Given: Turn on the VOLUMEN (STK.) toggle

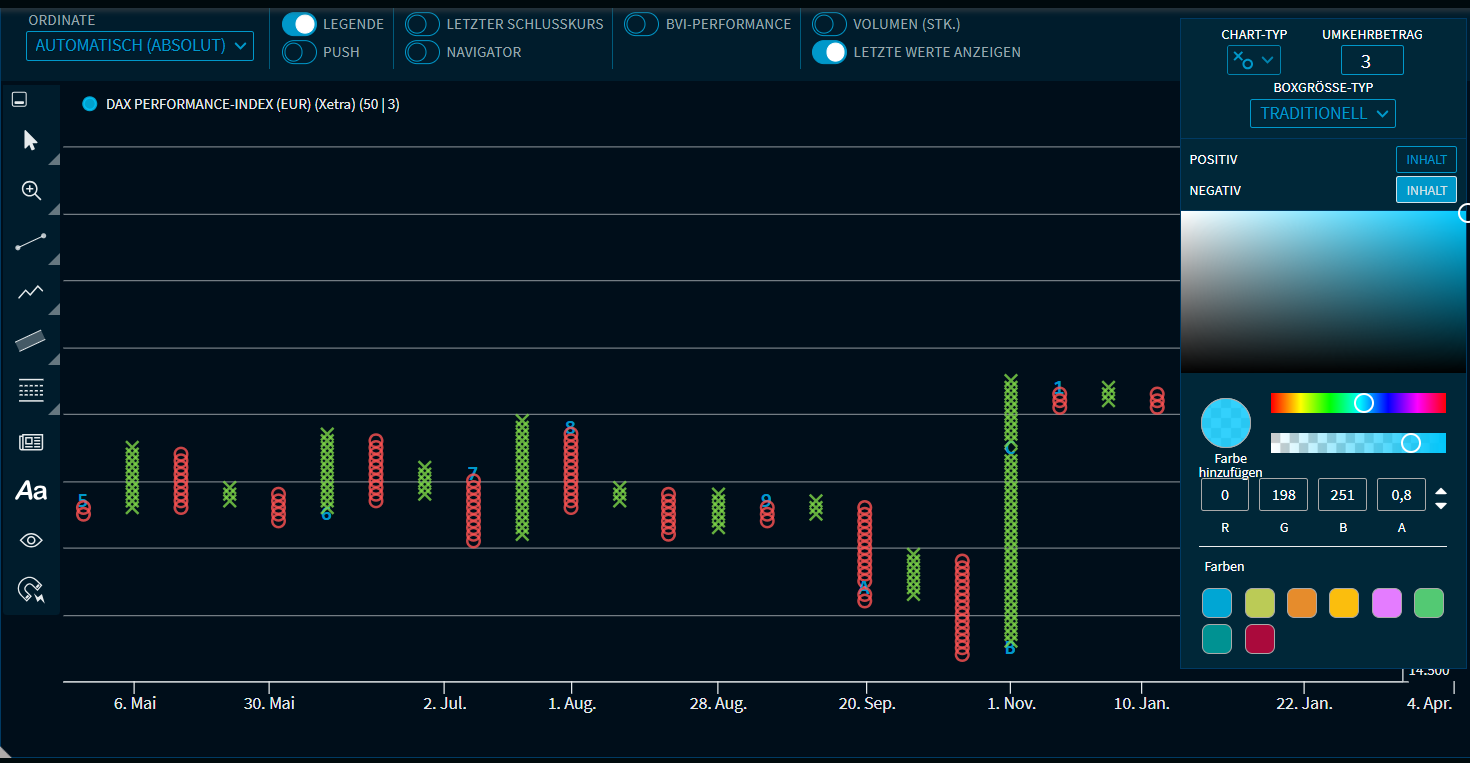Looking at the screenshot, I should (x=828, y=24).
